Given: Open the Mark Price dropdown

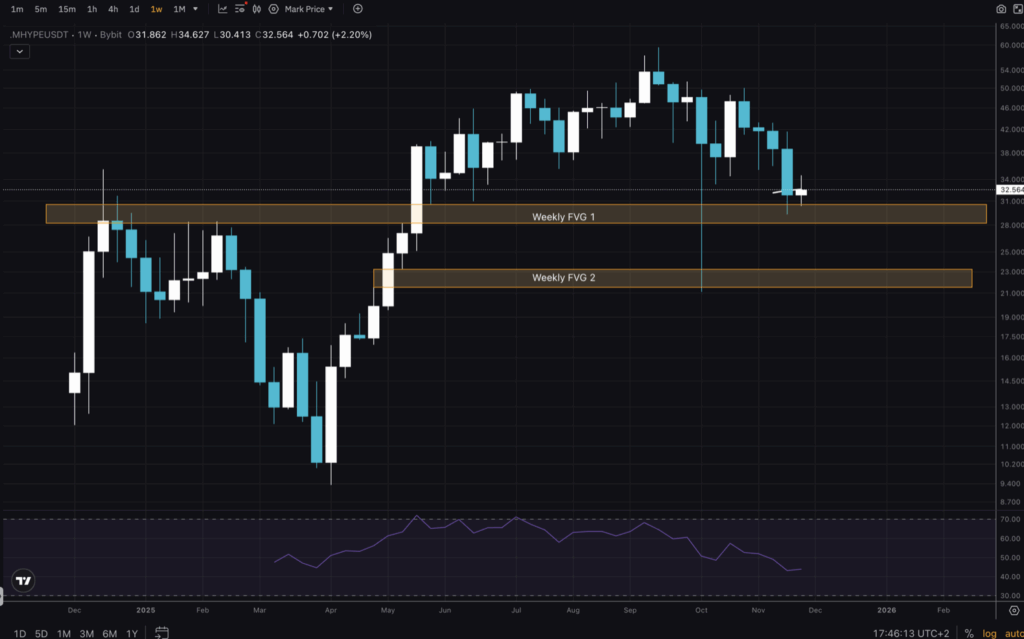Looking at the screenshot, I should click(304, 9).
